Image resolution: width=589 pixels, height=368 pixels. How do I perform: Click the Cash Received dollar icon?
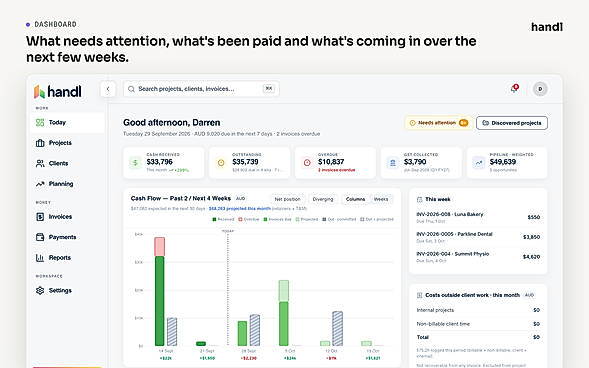(x=135, y=163)
